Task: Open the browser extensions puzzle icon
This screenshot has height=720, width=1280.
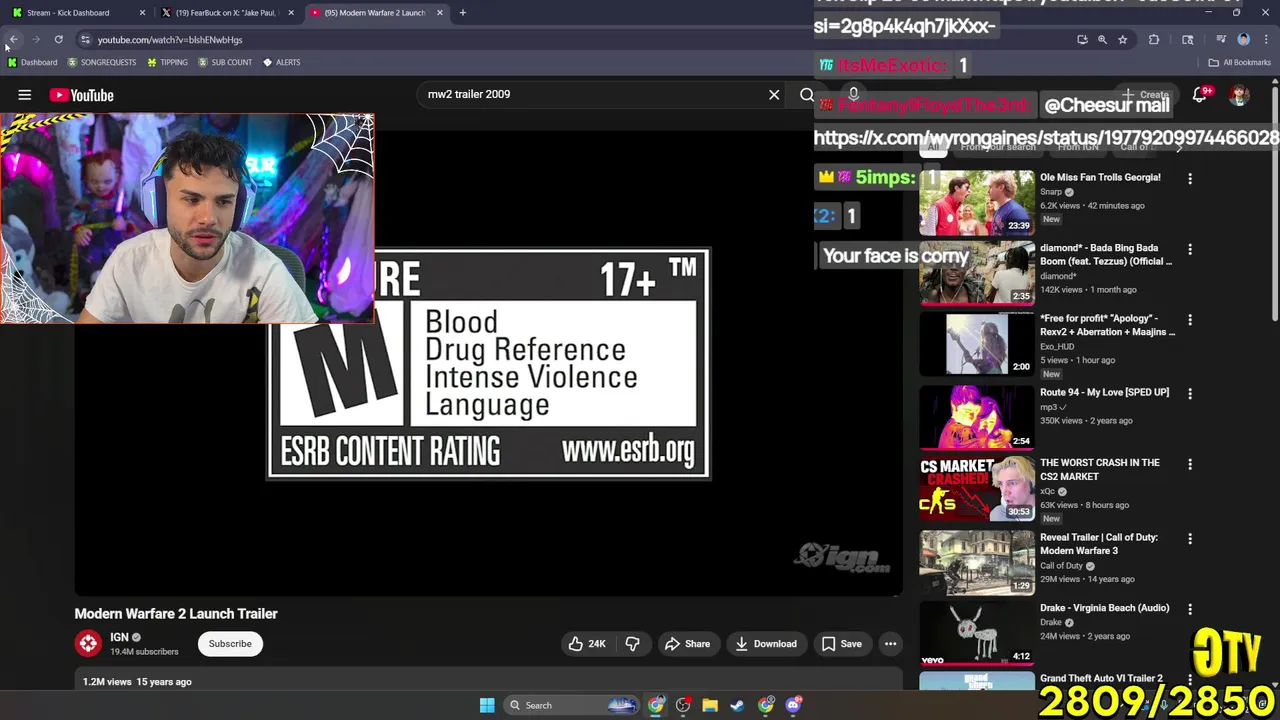Action: tap(1154, 40)
